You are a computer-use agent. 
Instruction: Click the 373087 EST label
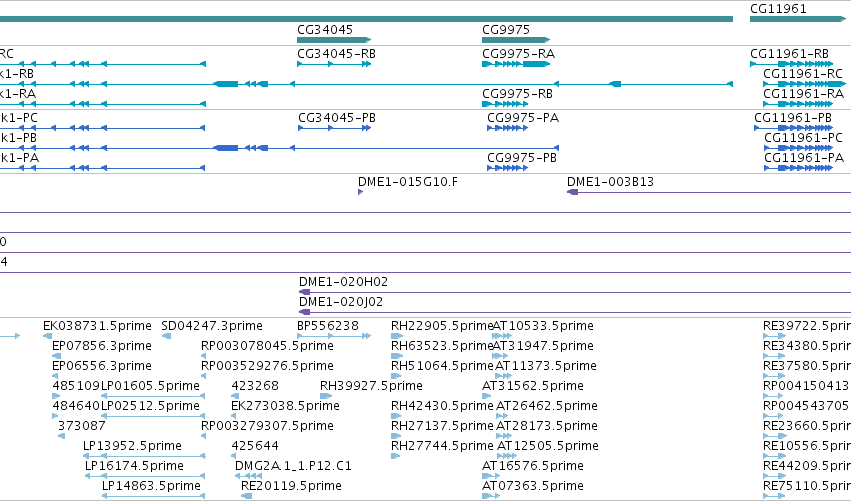tap(81, 426)
